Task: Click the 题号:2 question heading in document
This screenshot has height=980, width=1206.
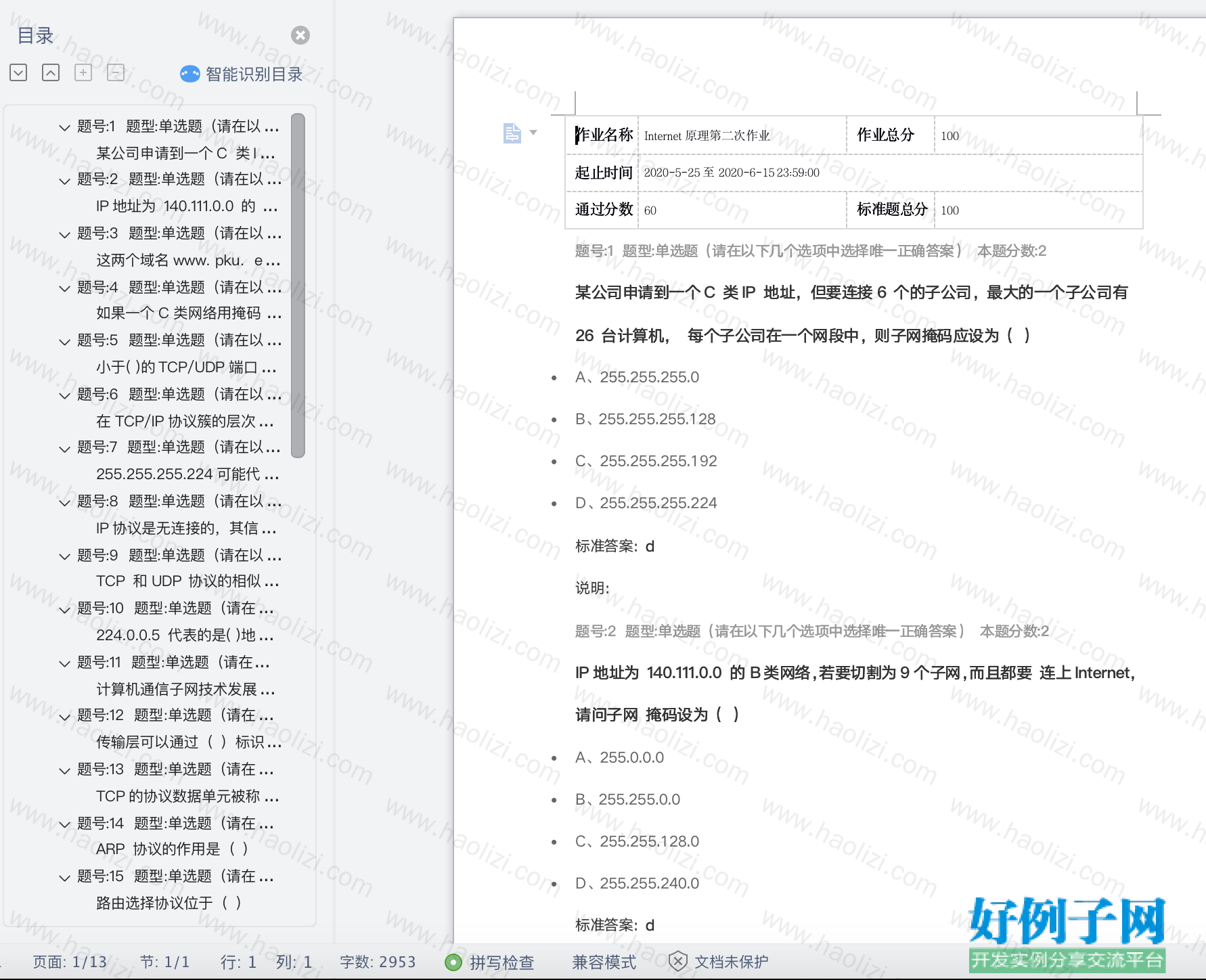Action: point(811,631)
